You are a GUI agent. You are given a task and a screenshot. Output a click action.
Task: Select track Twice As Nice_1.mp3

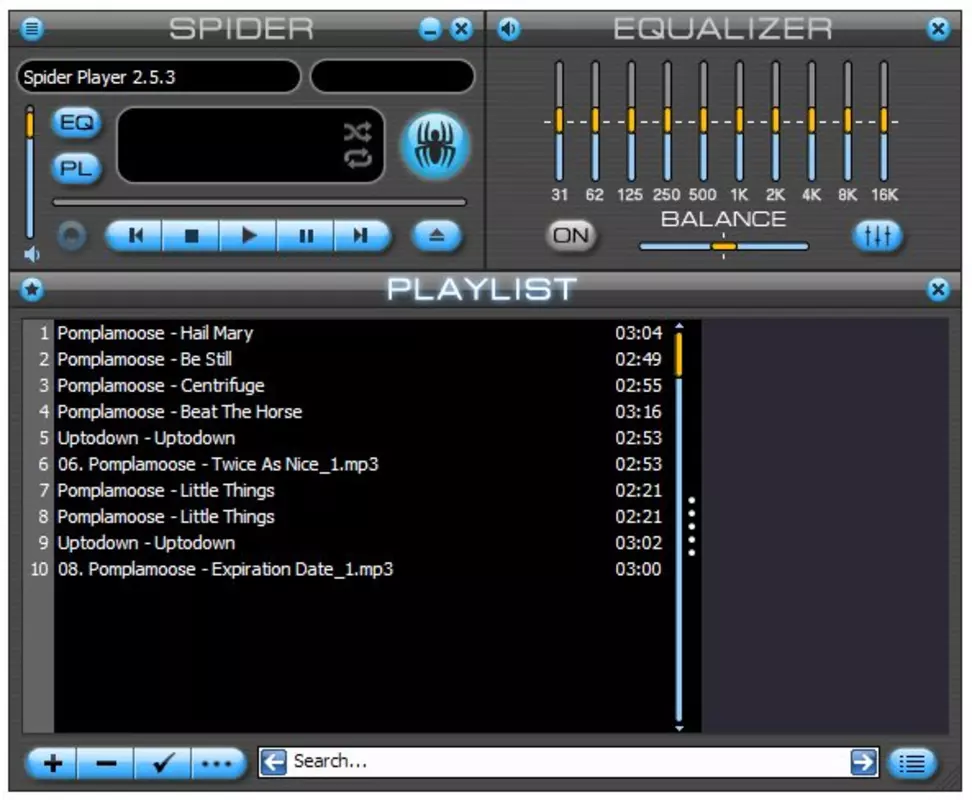tap(360, 464)
